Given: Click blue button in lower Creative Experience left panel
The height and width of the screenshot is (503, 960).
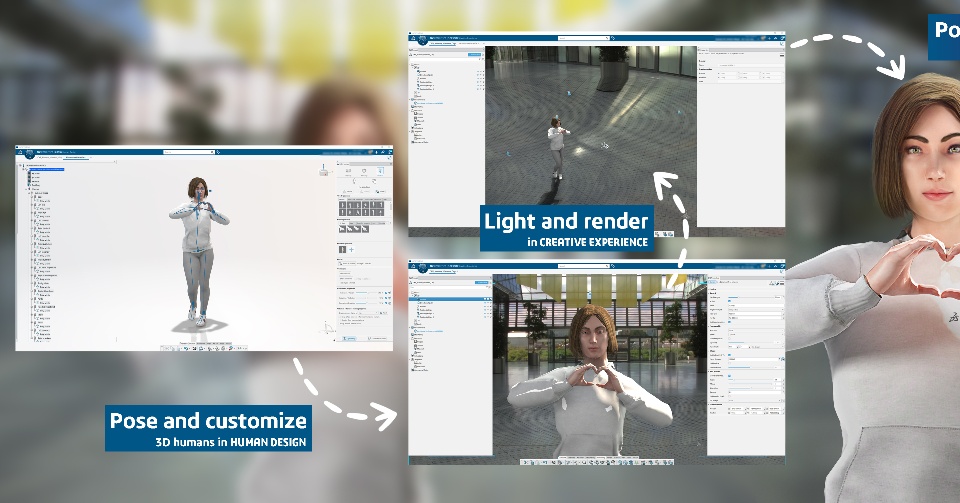Looking at the screenshot, I should pyautogui.click(x=482, y=283).
